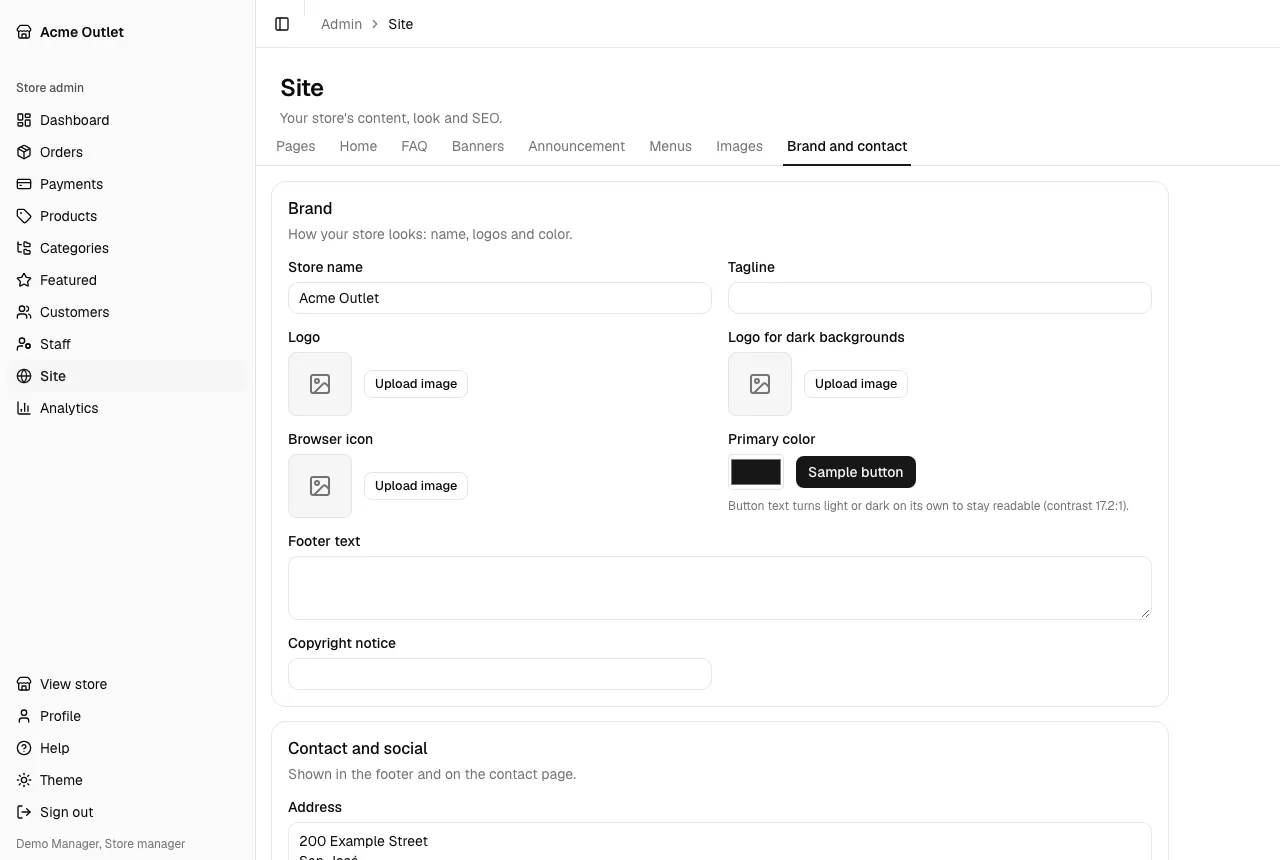The height and width of the screenshot is (860, 1280).
Task: Open Orders via its box icon
Action: click(x=24, y=152)
